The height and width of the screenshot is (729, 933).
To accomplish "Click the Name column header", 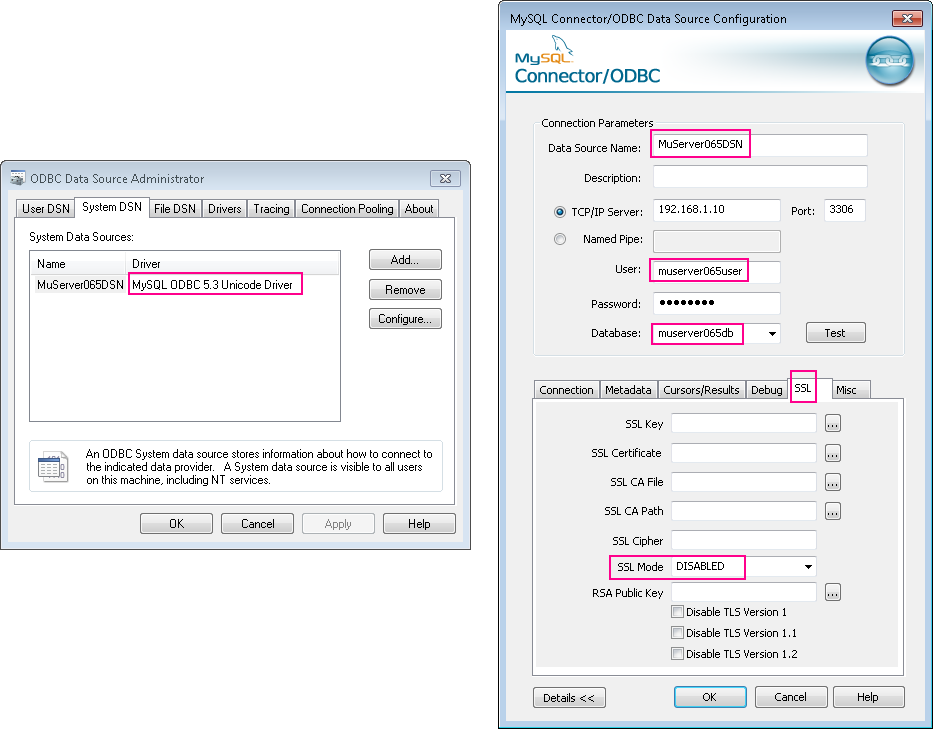I will 78,264.
